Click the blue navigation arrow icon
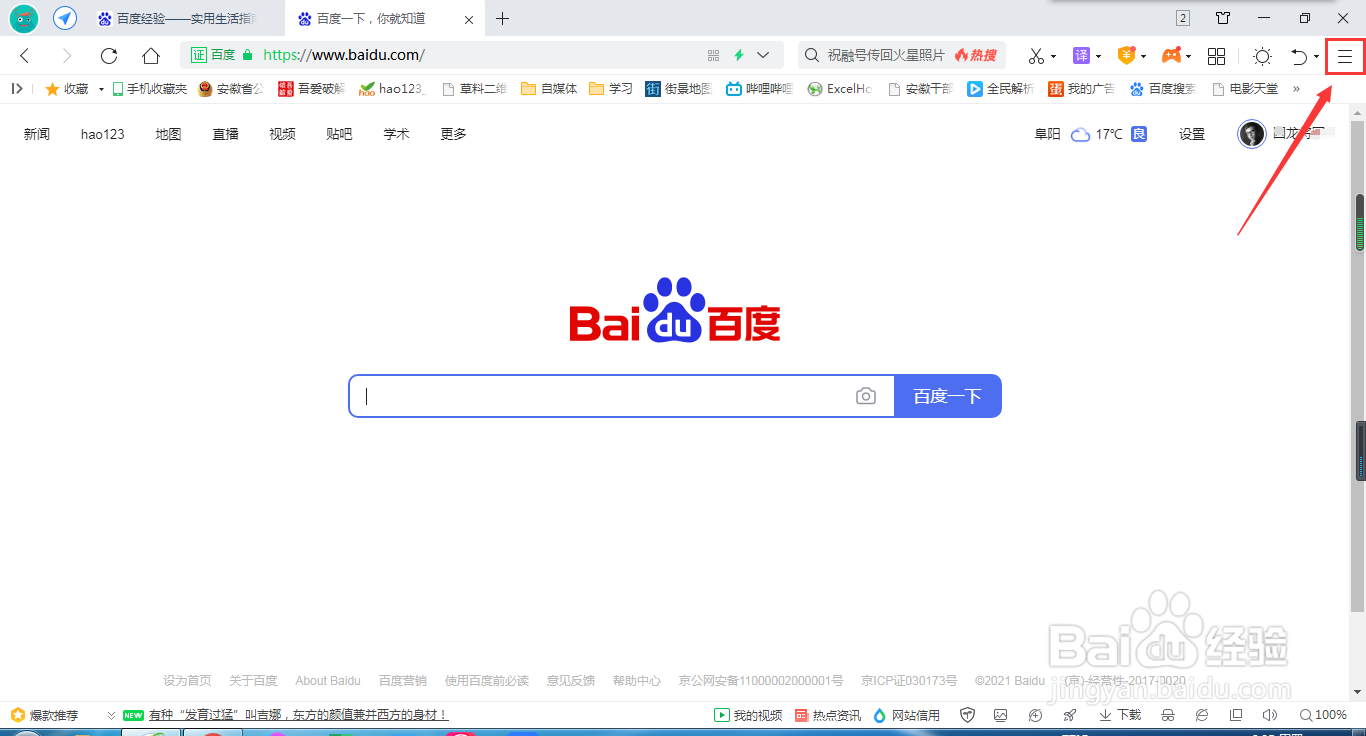The width and height of the screenshot is (1366, 736). pos(65,18)
